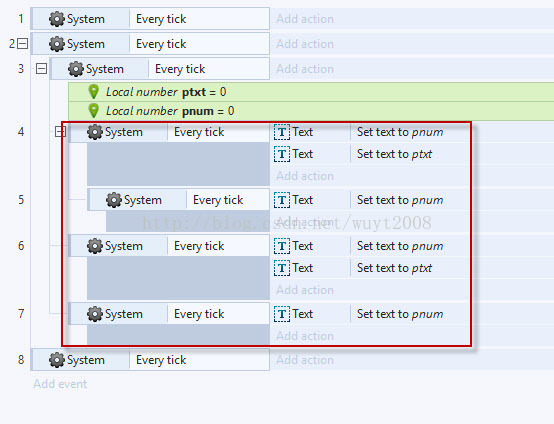Click the System gear icon in event 3

click(76, 69)
